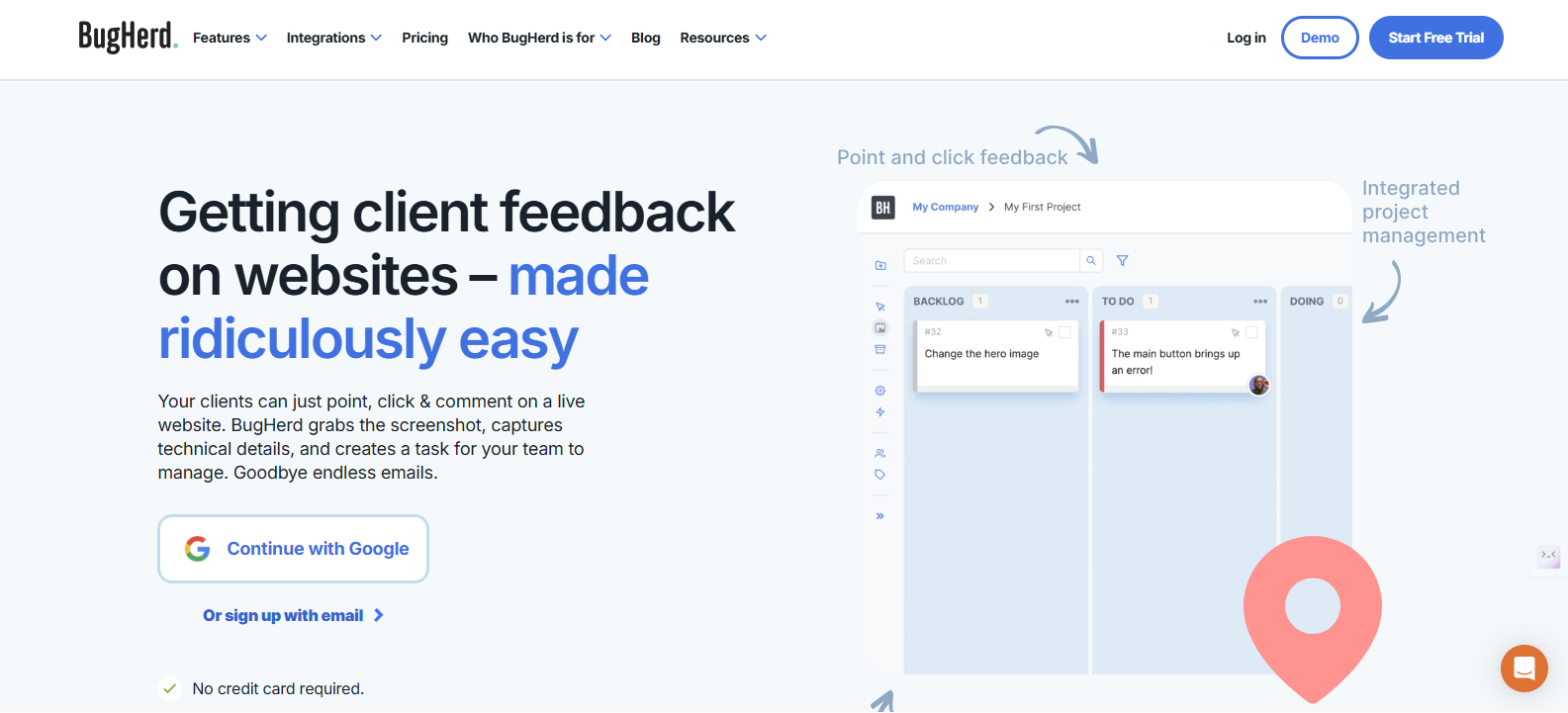Open the BugHerd logo homepage link
This screenshot has height=713, width=1568.
point(128,37)
